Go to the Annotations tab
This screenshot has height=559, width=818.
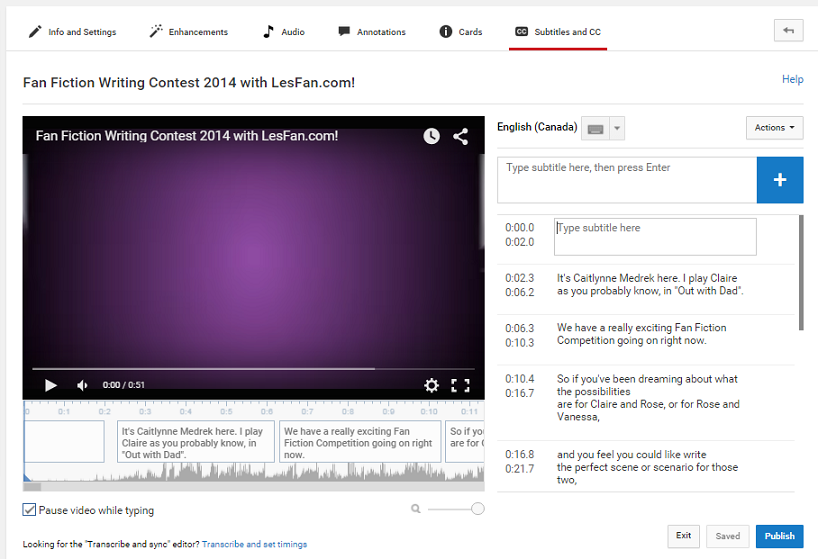[371, 32]
